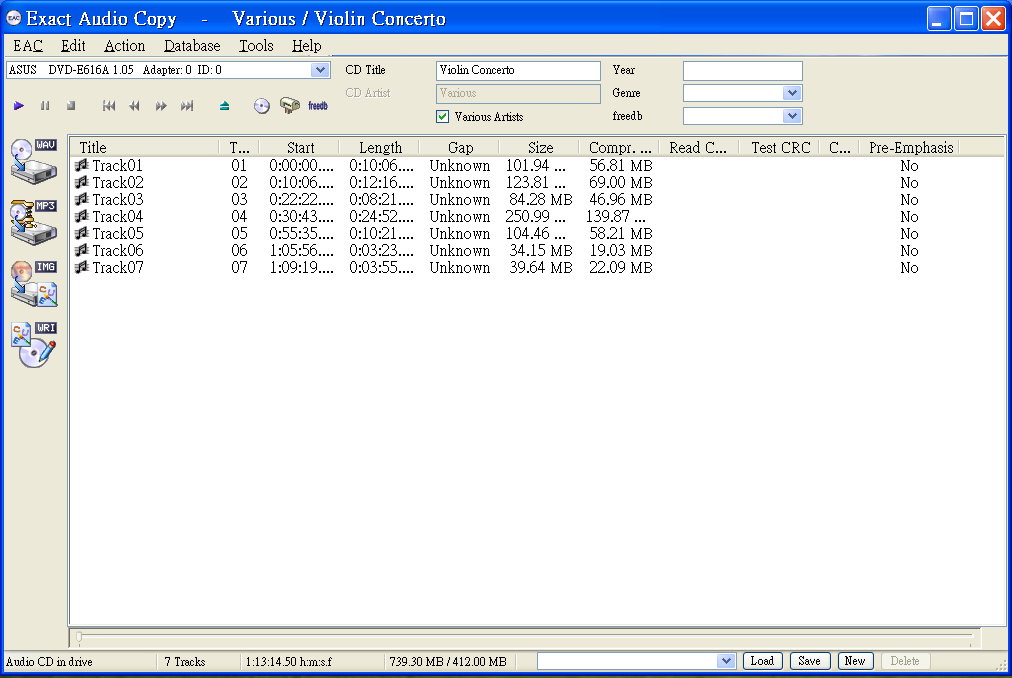1012x678 pixels.
Task: Click the Save button
Action: coord(809,661)
